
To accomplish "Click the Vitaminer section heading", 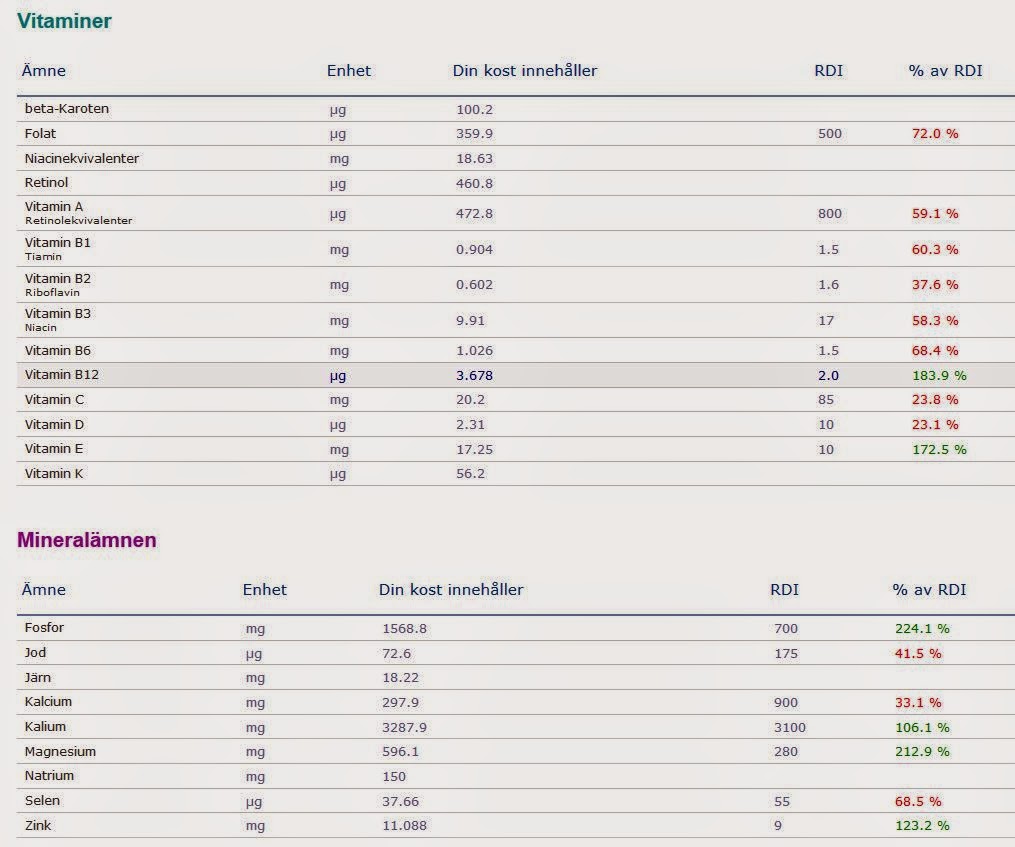I will pos(64,21).
